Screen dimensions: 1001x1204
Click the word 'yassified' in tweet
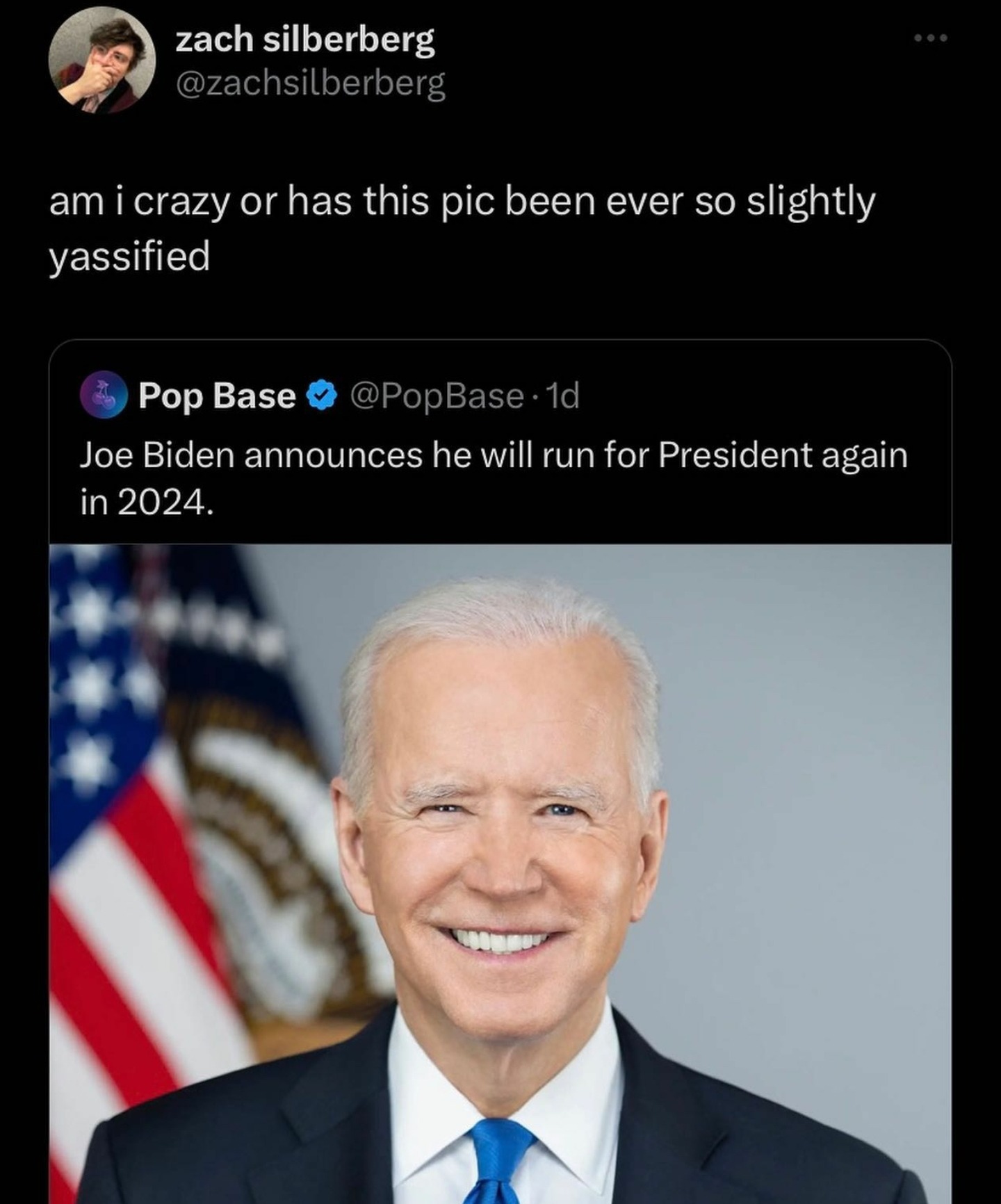coord(129,256)
